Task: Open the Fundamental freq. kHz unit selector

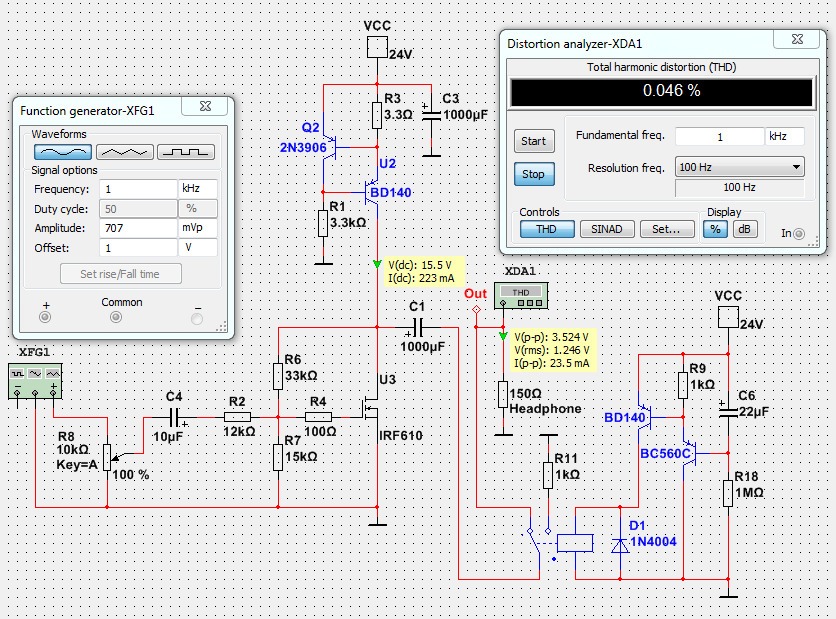Action: point(784,136)
